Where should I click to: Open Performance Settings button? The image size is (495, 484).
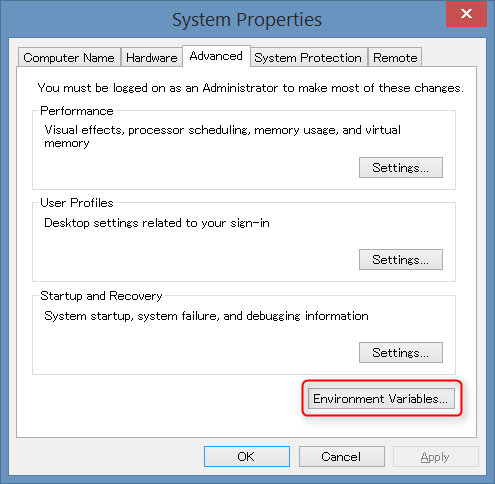point(401,168)
